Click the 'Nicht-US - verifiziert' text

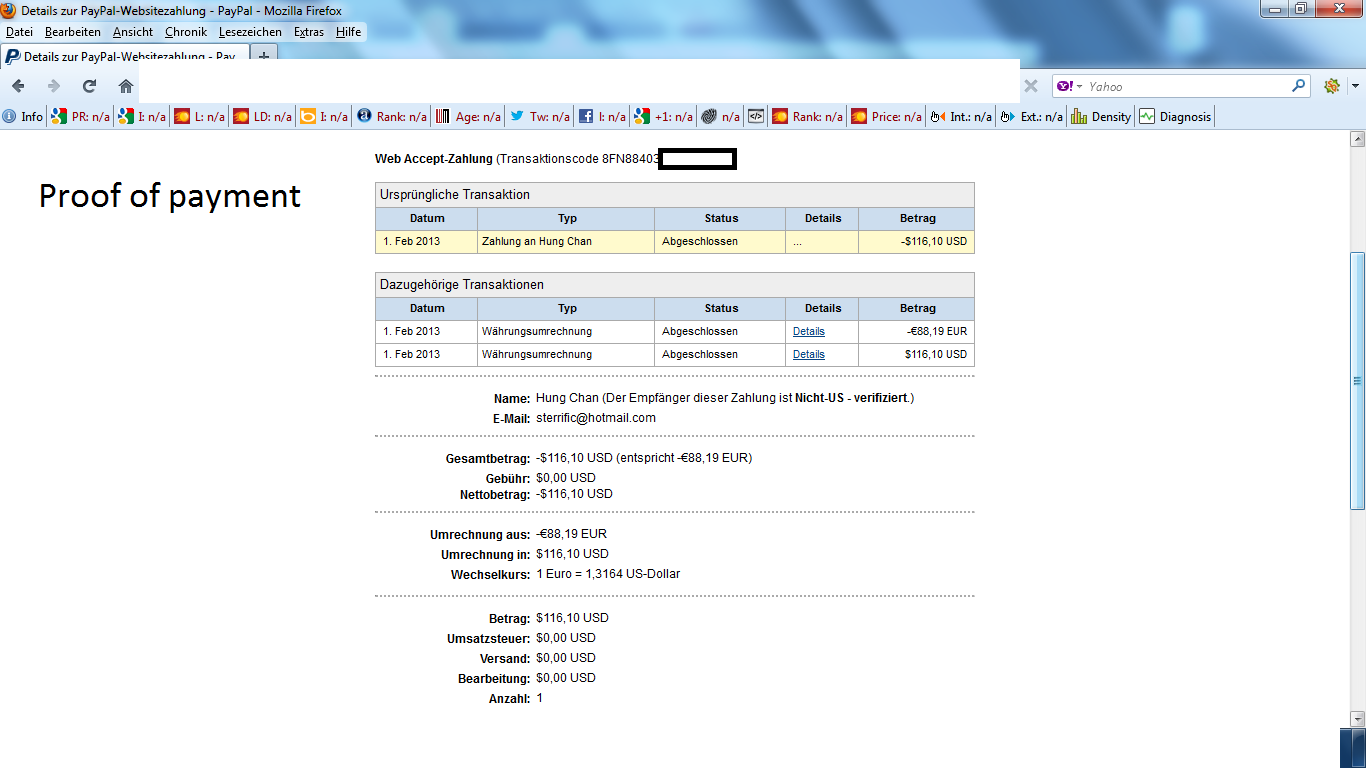point(852,398)
